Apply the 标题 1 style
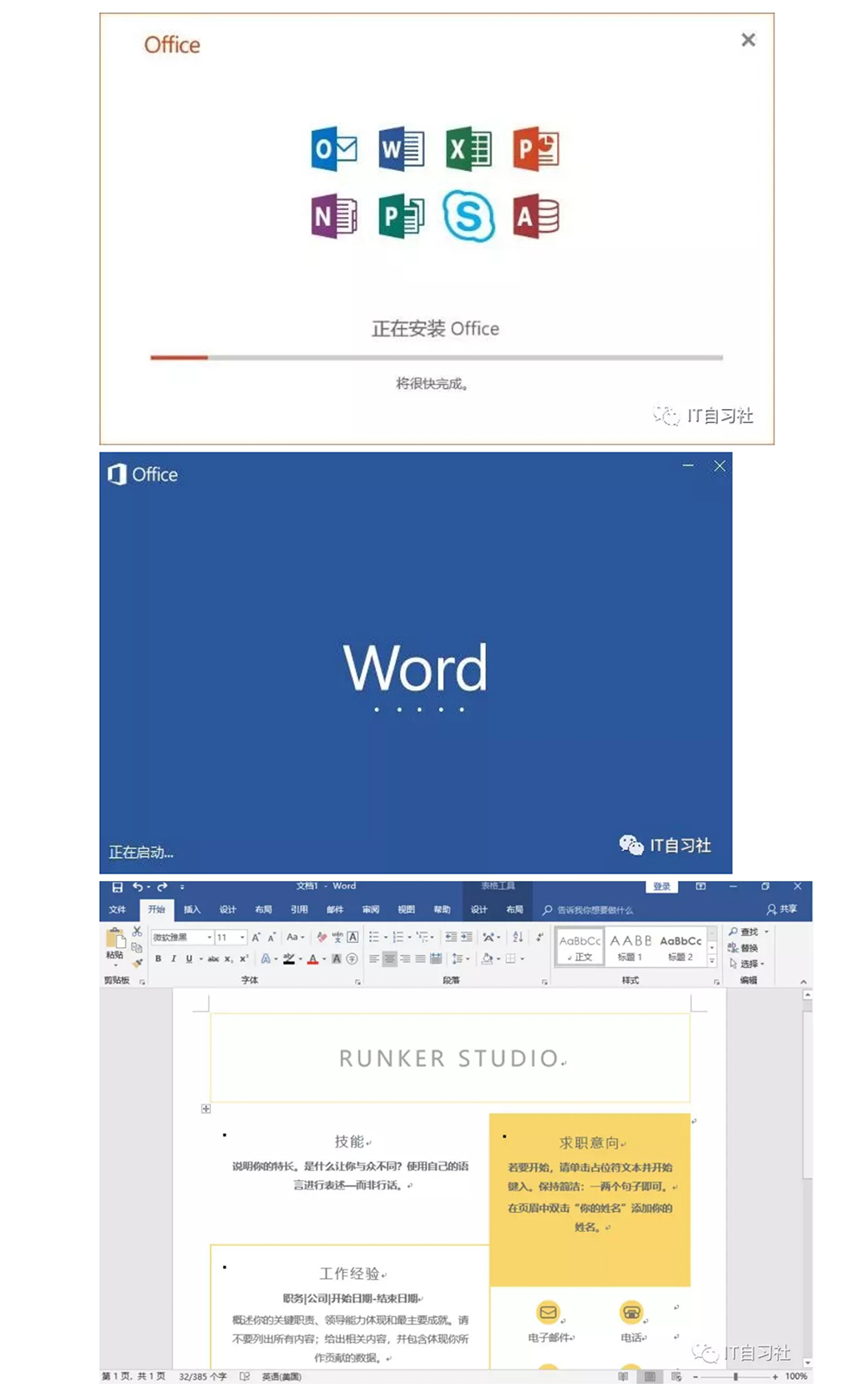The height and width of the screenshot is (1397, 868). (x=630, y=947)
